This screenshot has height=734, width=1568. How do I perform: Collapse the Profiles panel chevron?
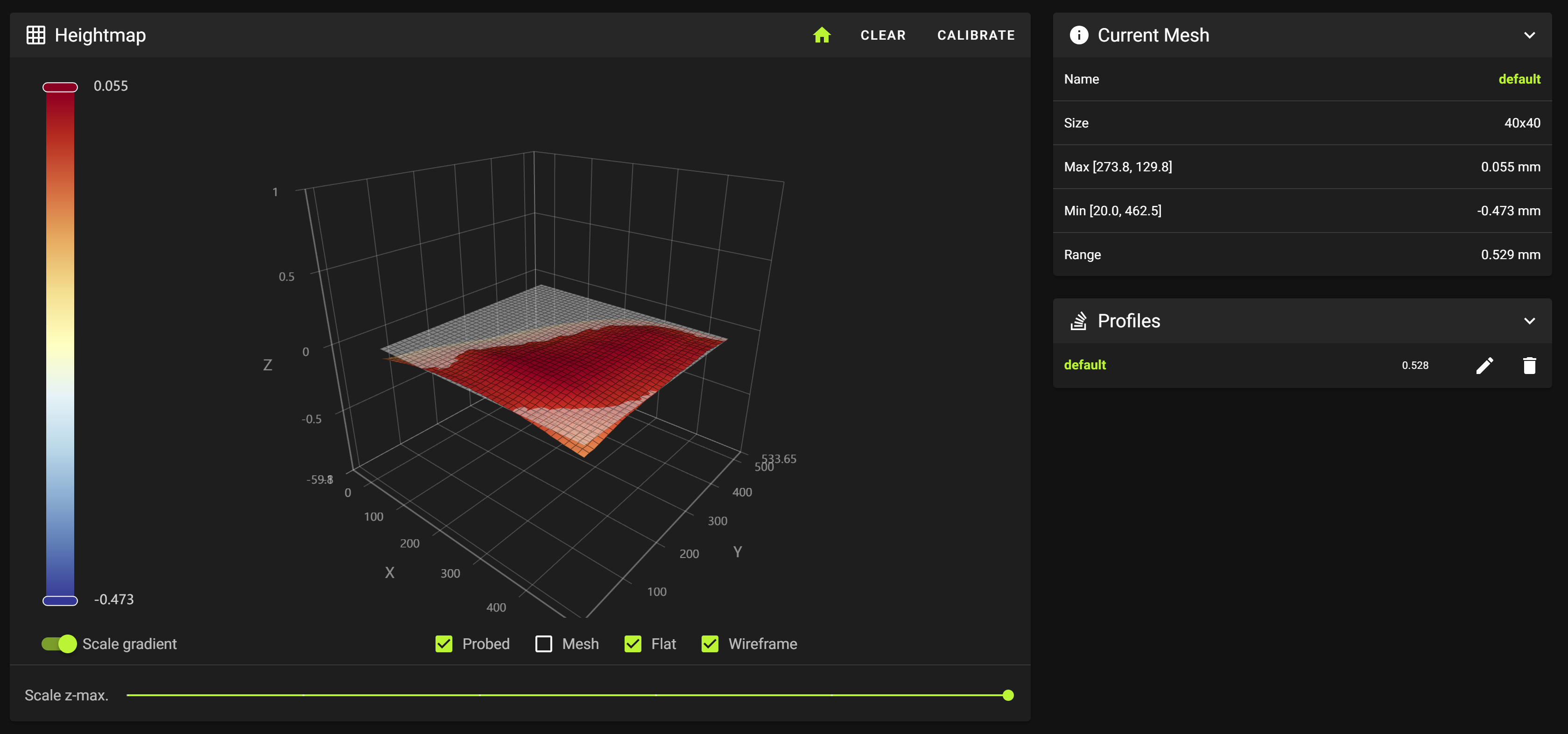coord(1529,321)
